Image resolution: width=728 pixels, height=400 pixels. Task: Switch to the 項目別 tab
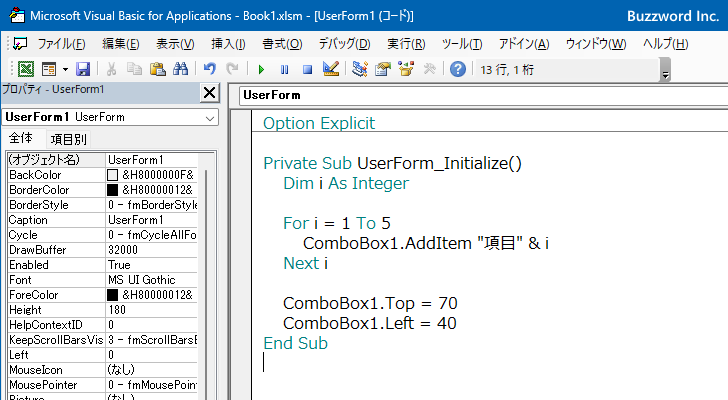[x=68, y=139]
